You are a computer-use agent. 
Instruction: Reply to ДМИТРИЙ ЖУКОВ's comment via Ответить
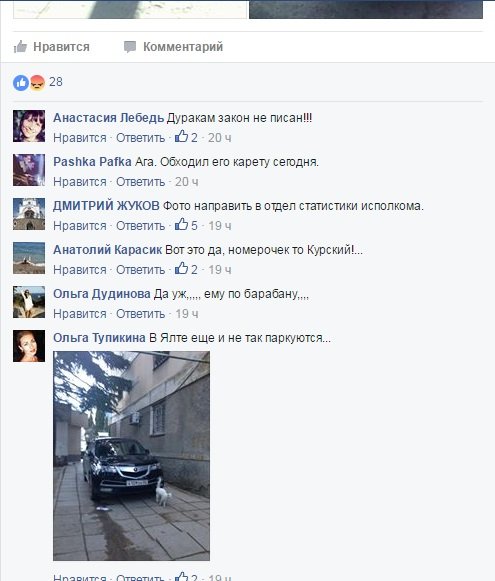click(140, 226)
